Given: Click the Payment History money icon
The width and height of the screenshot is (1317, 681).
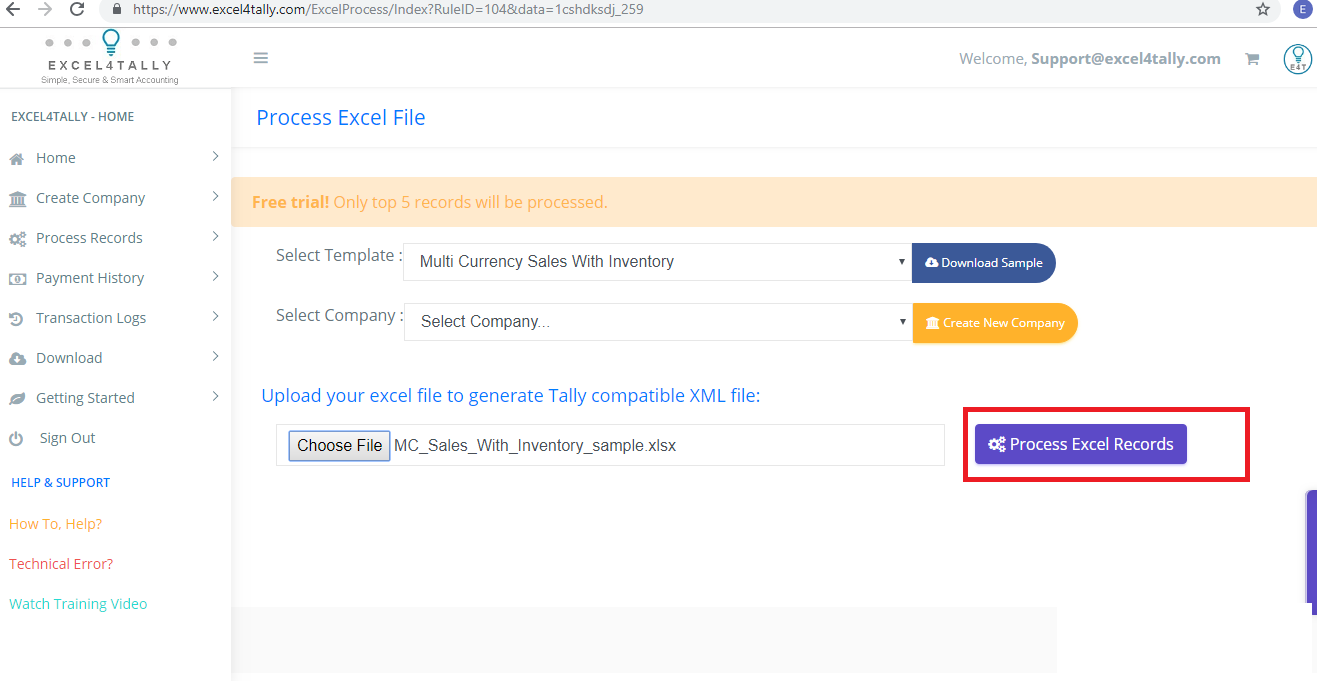Looking at the screenshot, I should [x=17, y=279].
